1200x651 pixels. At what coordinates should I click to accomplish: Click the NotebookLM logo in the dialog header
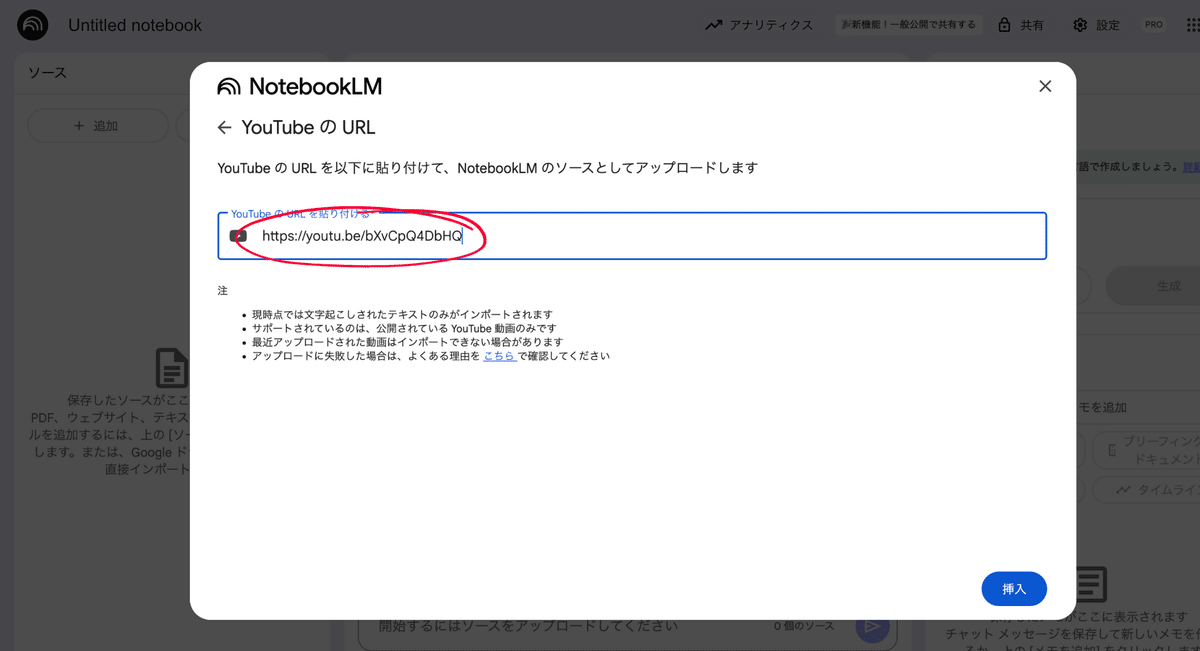click(x=229, y=87)
